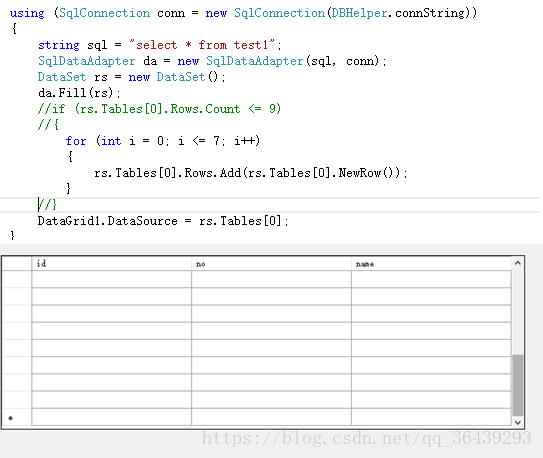Click the vertical scrollbar thumb in grid
Viewport: 543px width, 458px height.
tap(517, 385)
